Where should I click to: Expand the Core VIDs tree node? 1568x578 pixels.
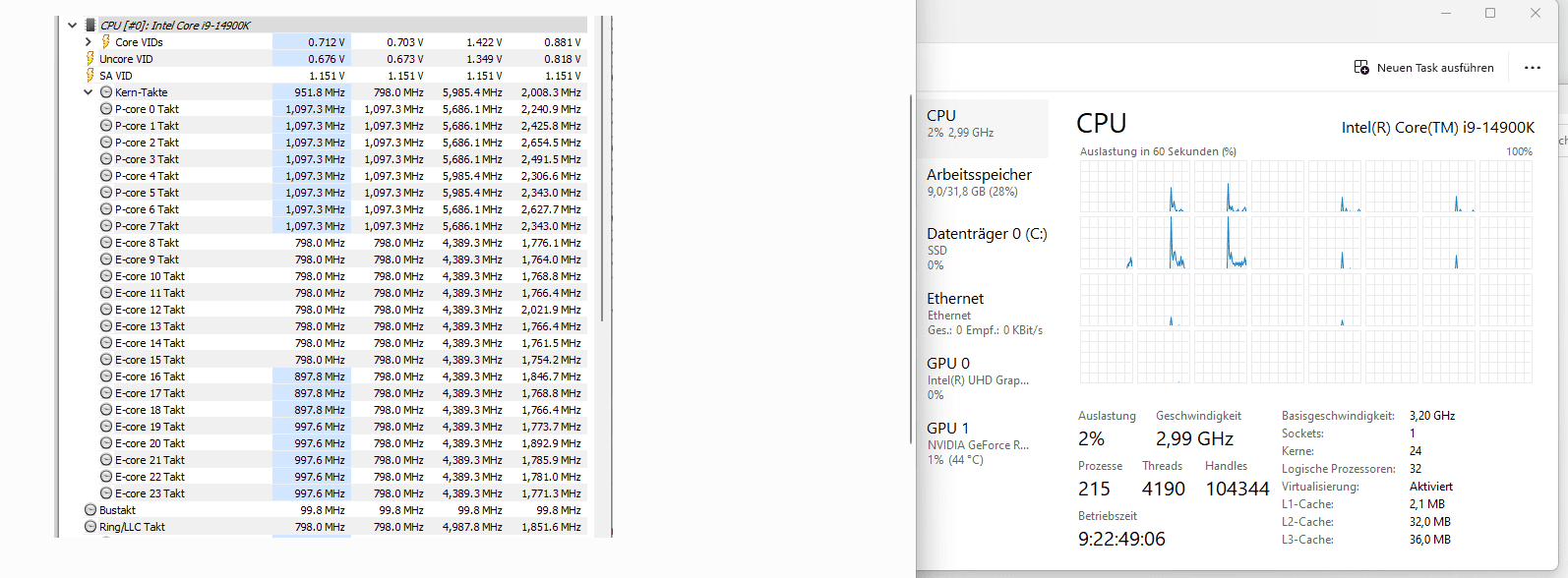89,42
